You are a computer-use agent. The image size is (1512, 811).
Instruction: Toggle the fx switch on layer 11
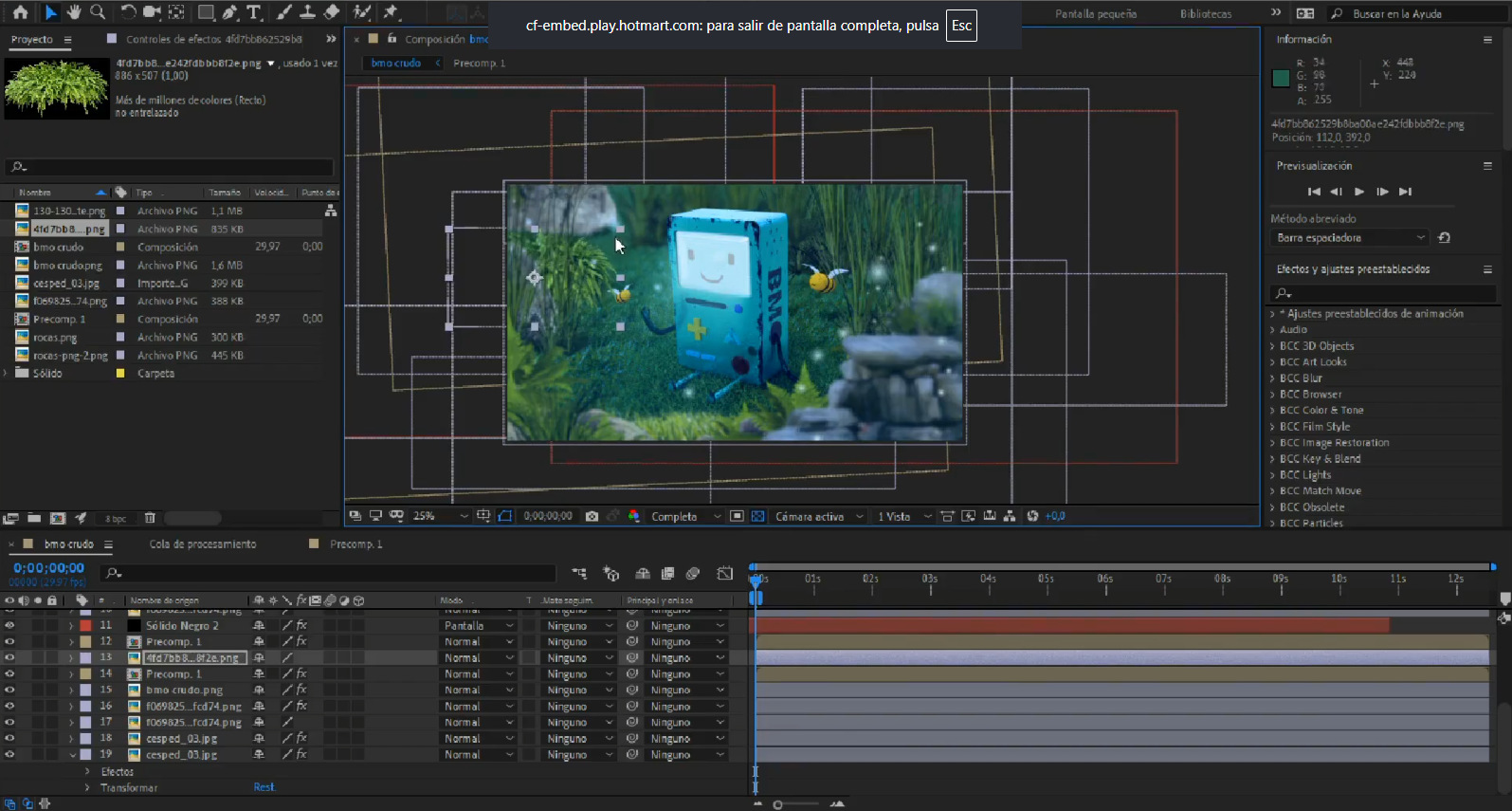point(301,626)
